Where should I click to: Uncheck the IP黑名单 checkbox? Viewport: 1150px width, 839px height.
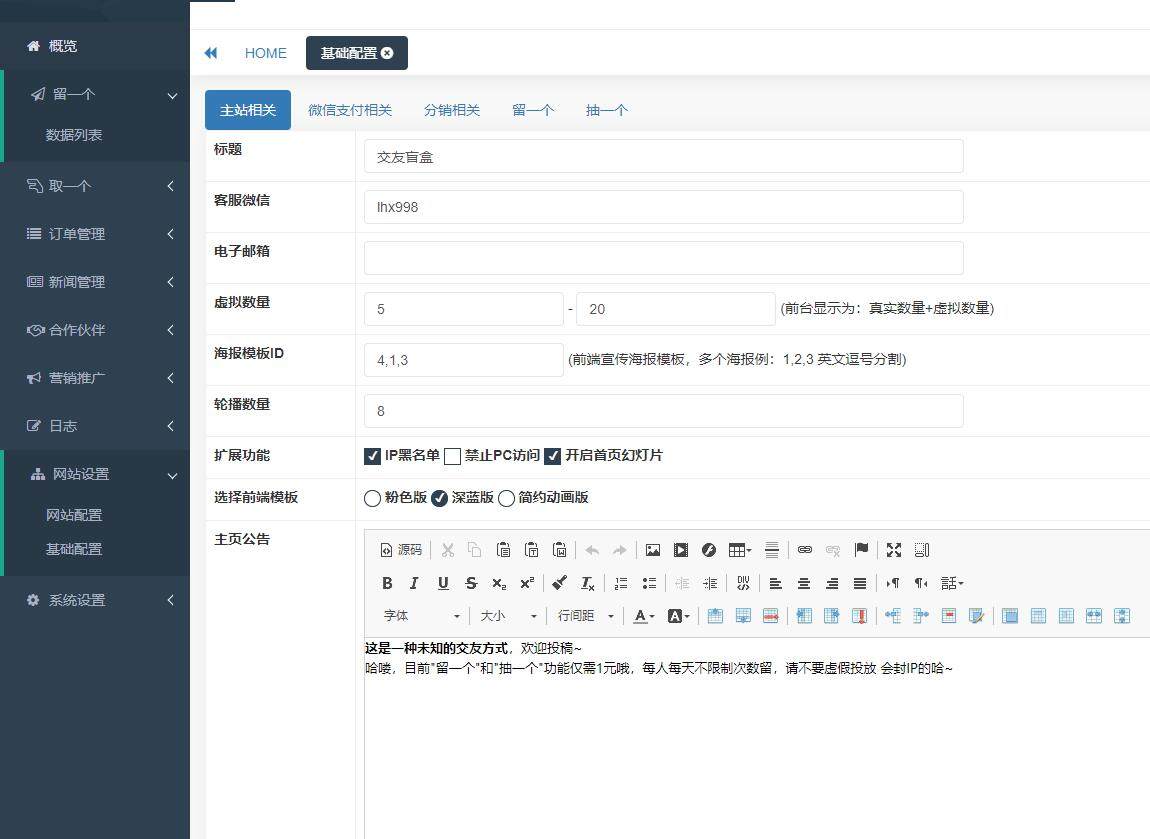pos(373,456)
